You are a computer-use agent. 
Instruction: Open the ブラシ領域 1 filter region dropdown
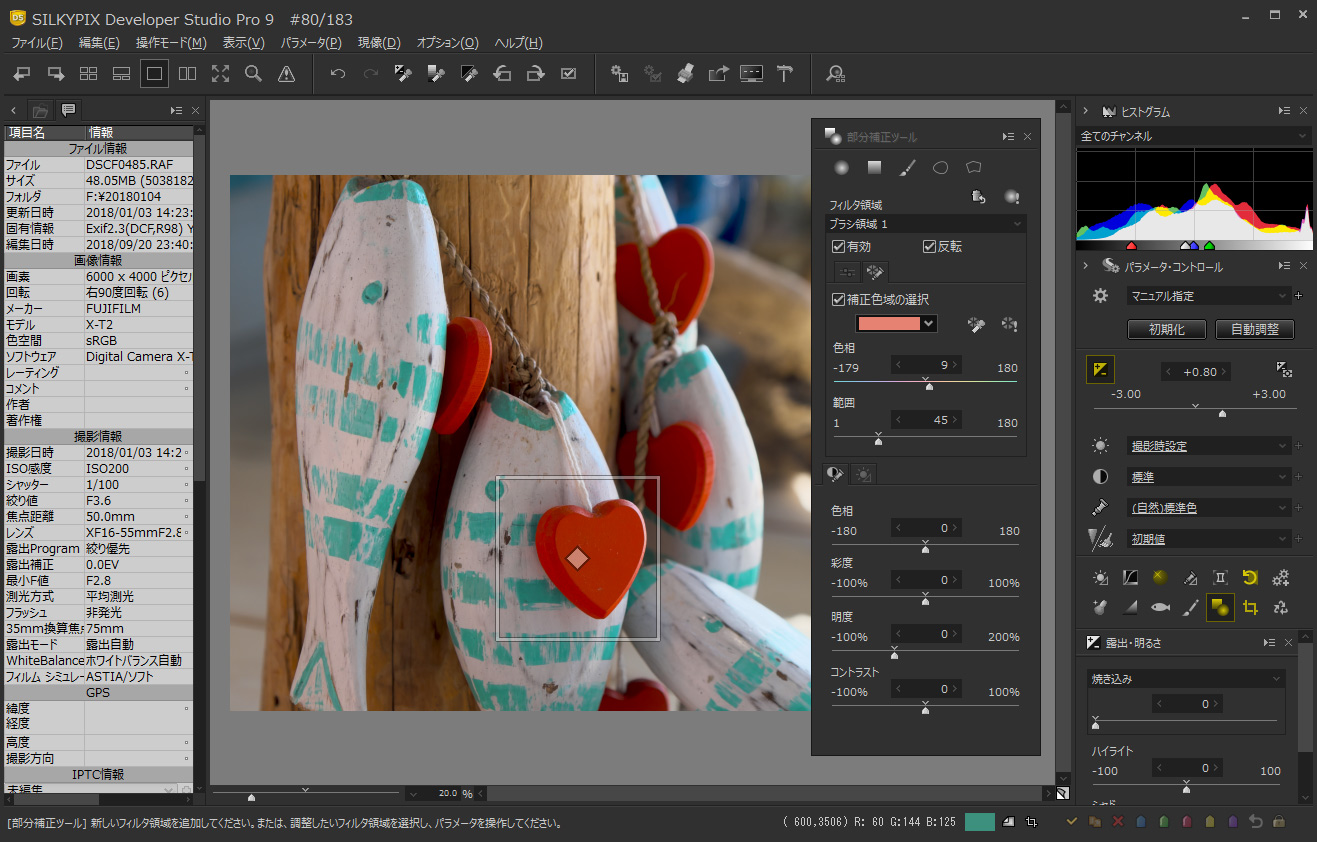[926, 224]
